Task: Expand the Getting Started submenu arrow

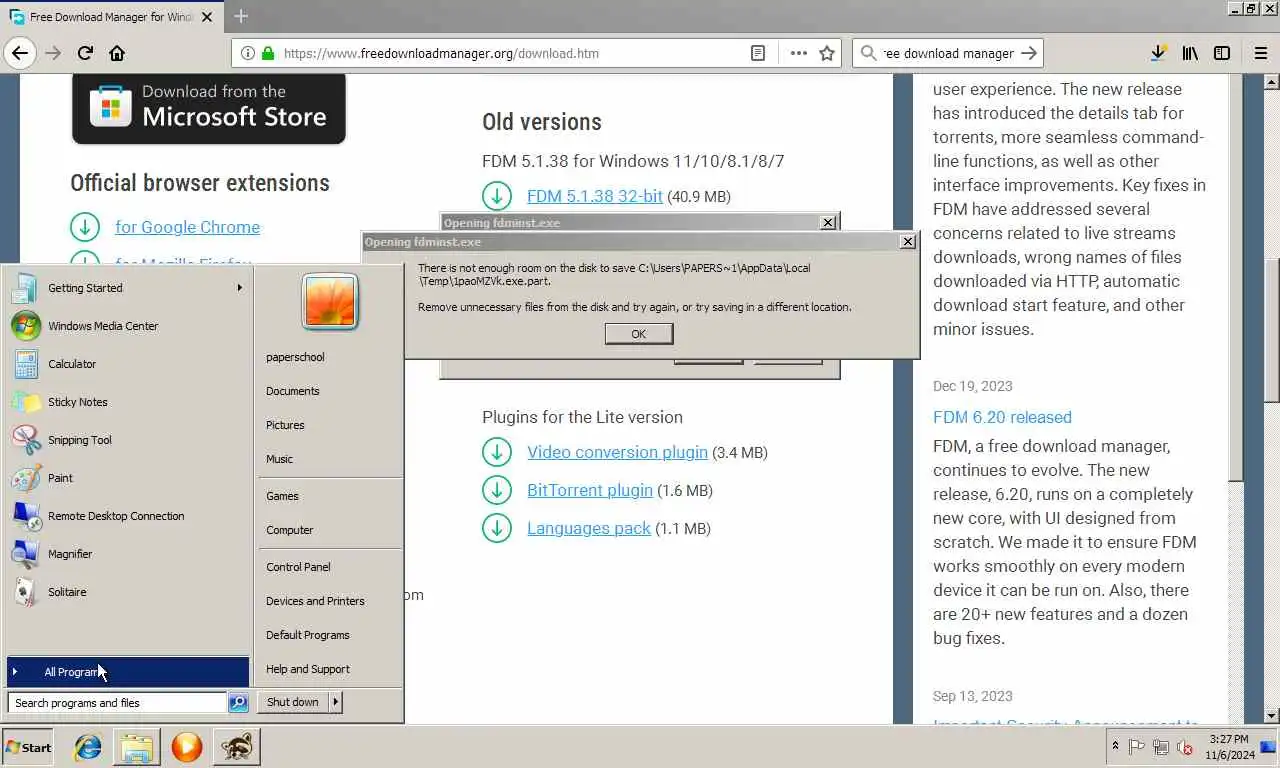Action: (x=240, y=288)
